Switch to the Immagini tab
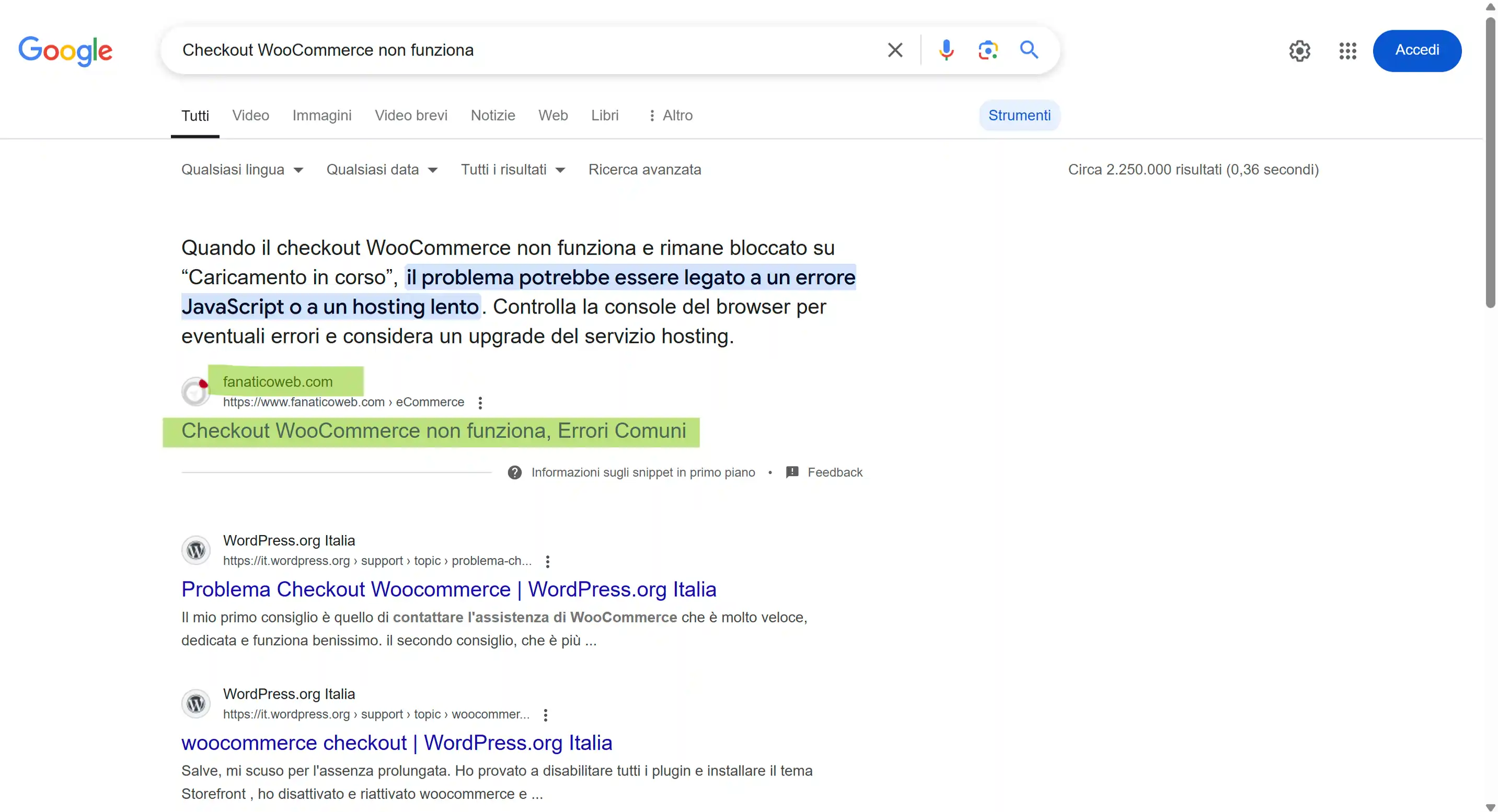The image size is (1498, 812). point(321,115)
